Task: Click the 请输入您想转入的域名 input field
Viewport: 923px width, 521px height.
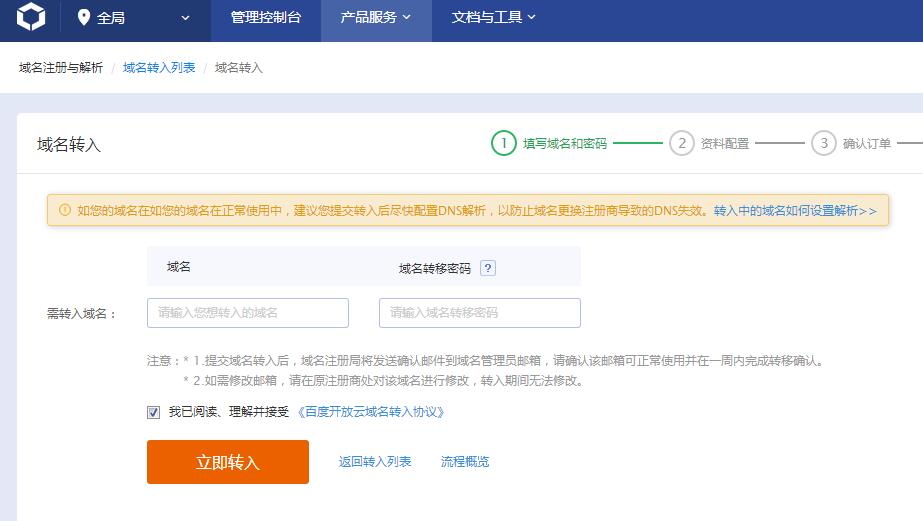Action: click(x=248, y=313)
